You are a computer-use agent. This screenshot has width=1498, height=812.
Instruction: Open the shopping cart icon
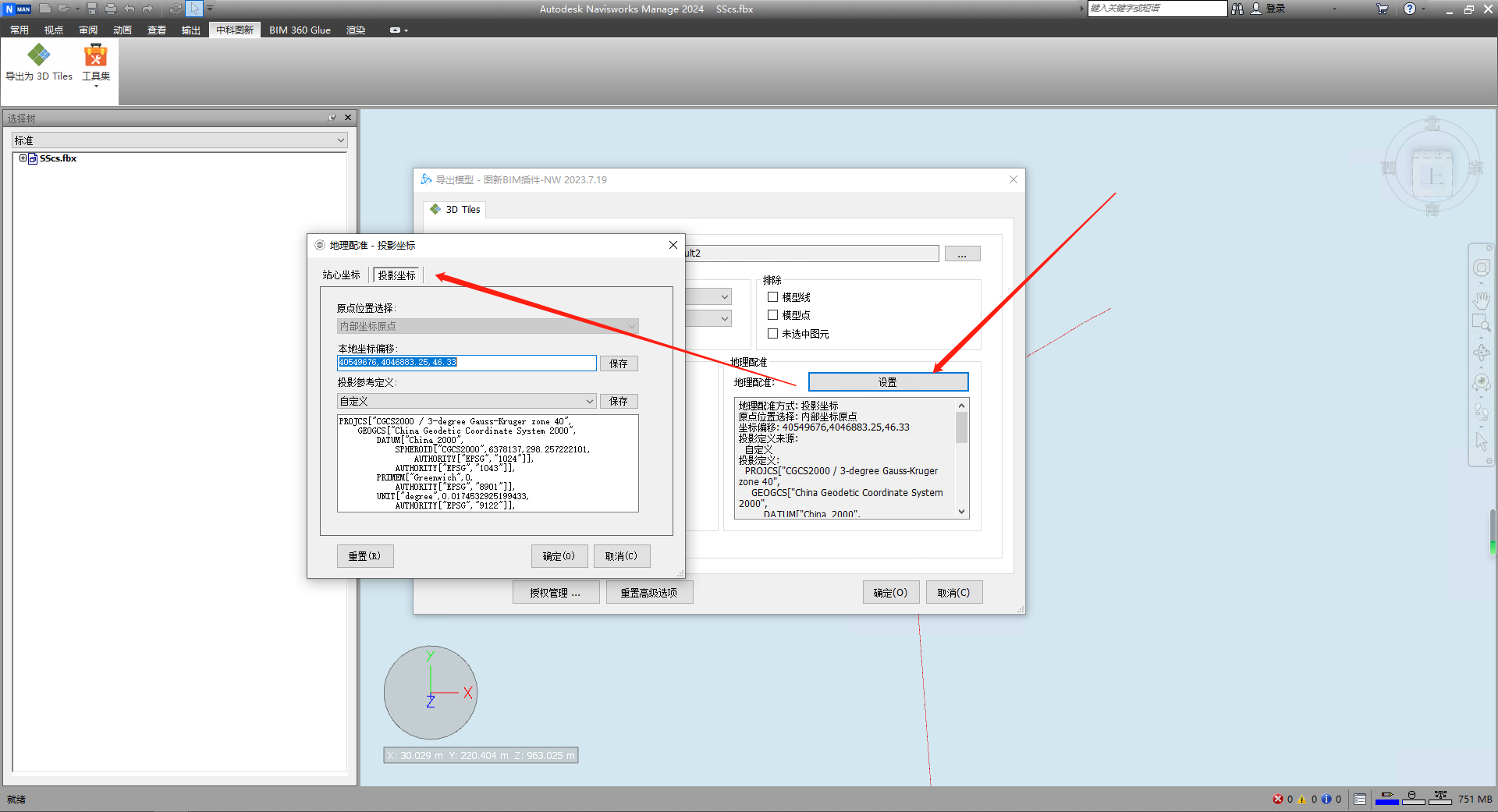click(1383, 9)
